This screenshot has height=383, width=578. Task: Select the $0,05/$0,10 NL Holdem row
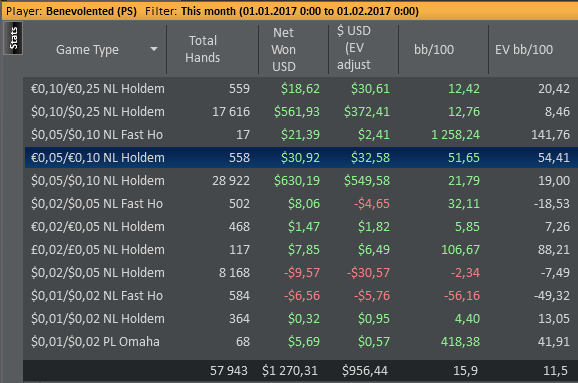[300, 181]
